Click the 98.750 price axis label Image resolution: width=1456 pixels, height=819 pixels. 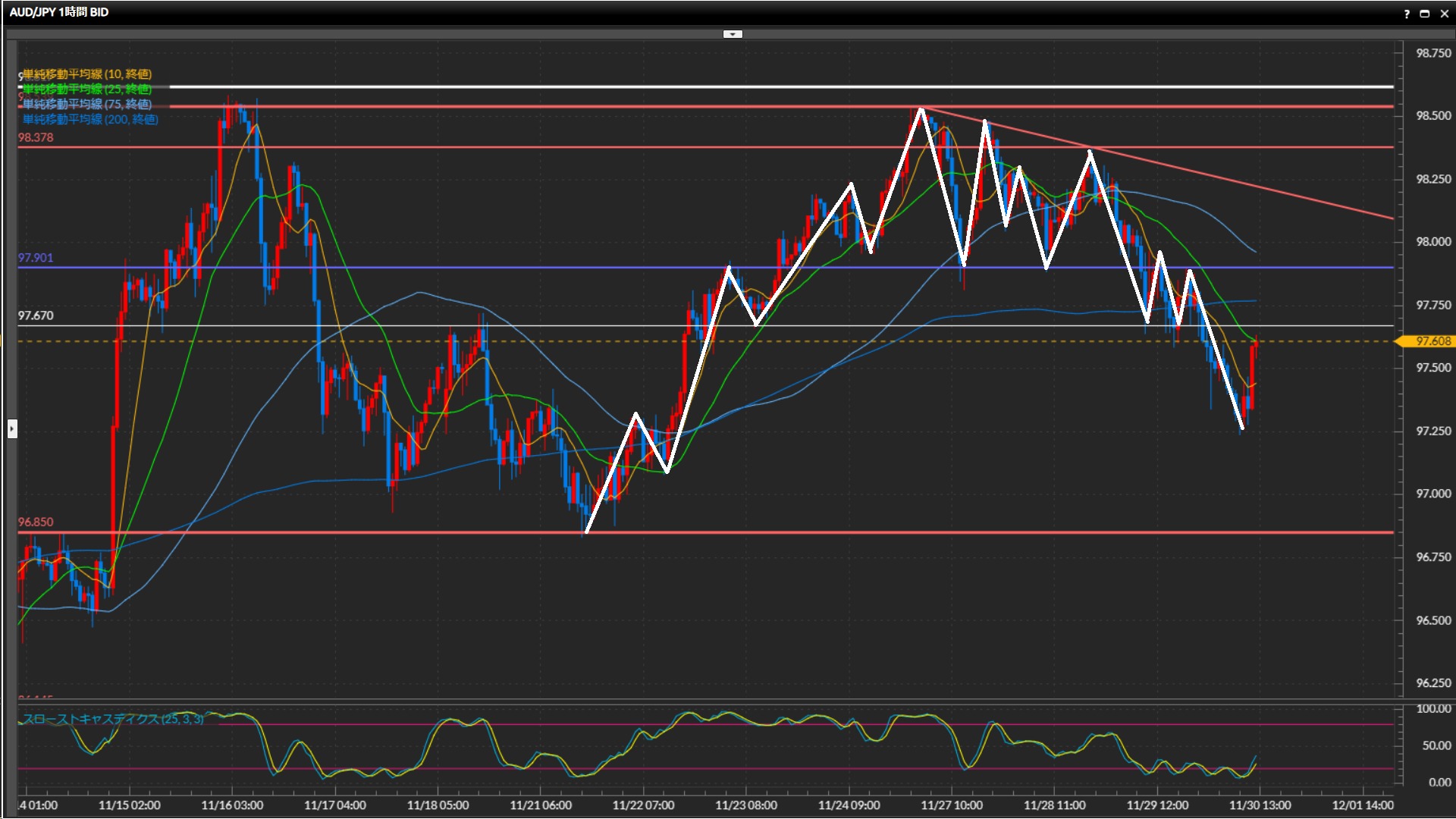coord(1433,53)
